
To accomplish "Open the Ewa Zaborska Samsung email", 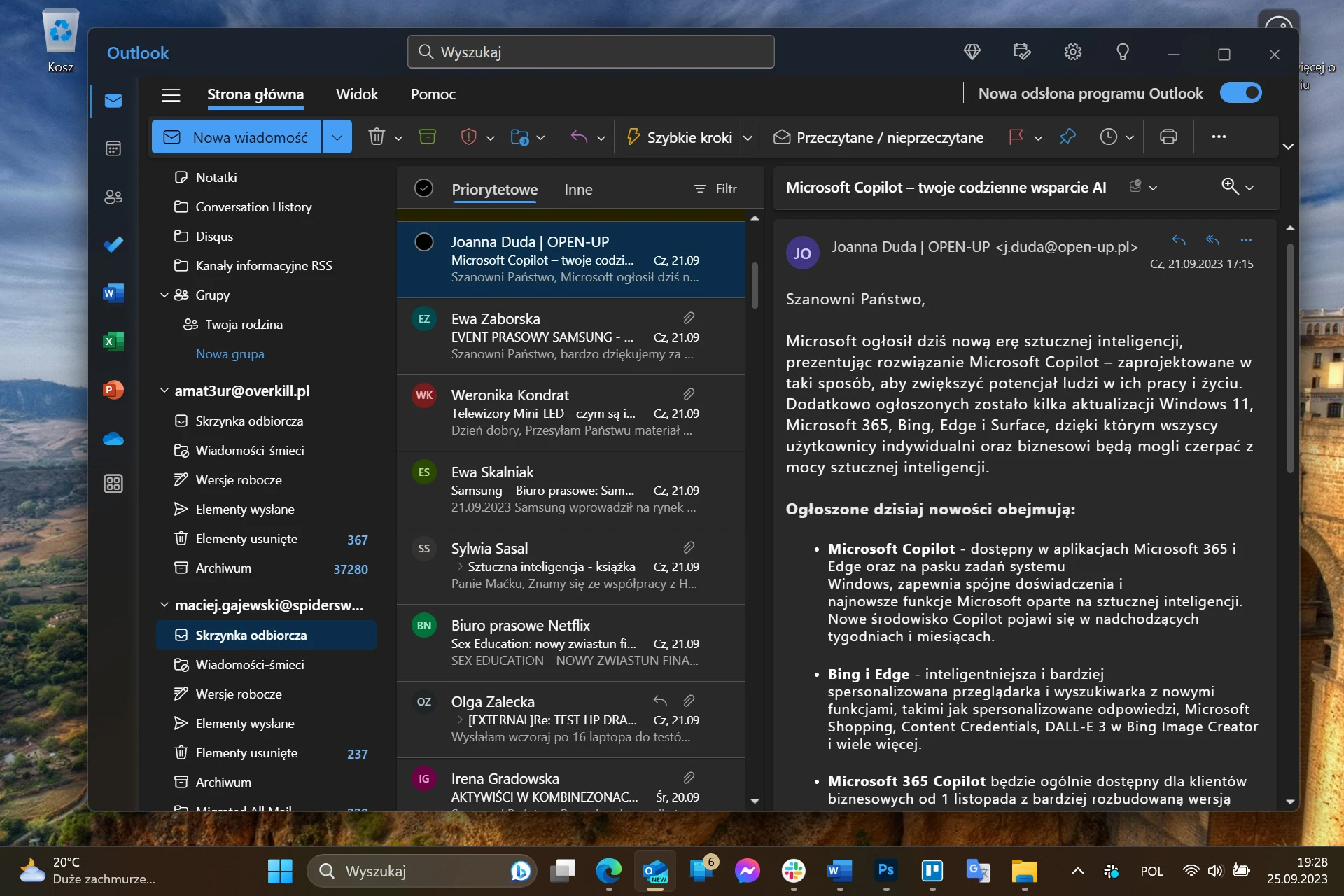I will pyautogui.click(x=571, y=337).
